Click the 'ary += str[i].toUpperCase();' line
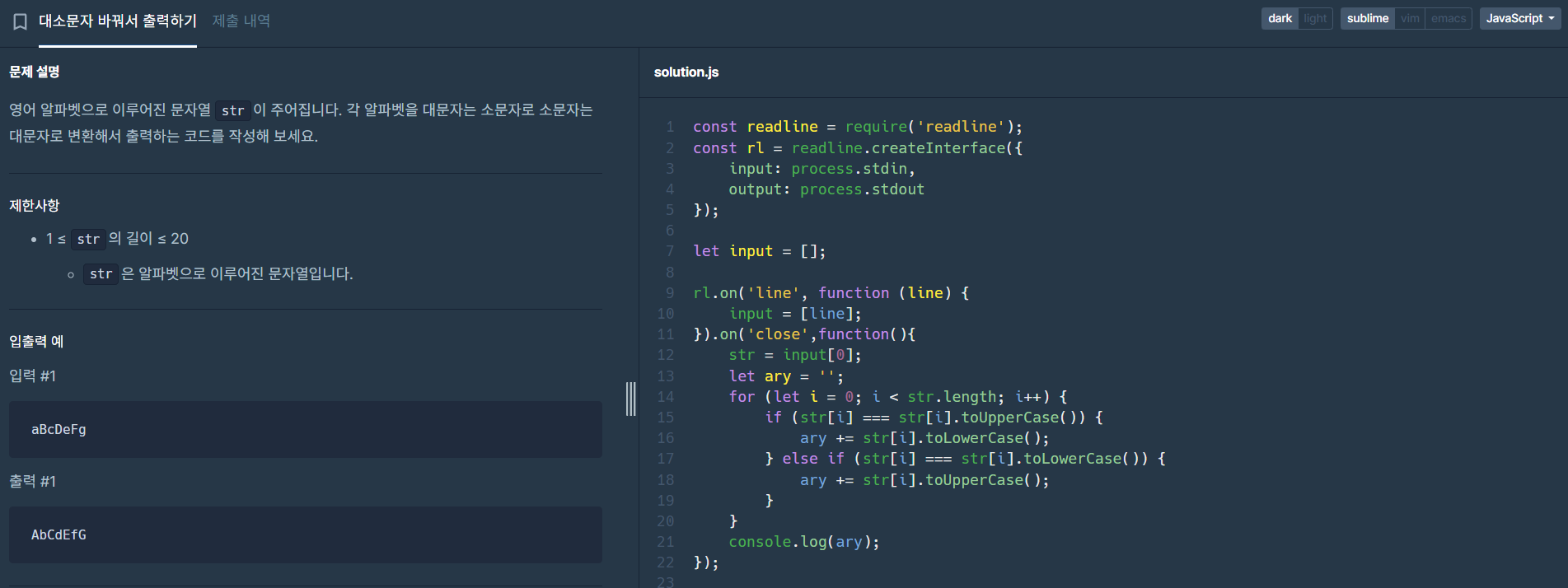The image size is (1568, 588). [x=924, y=480]
